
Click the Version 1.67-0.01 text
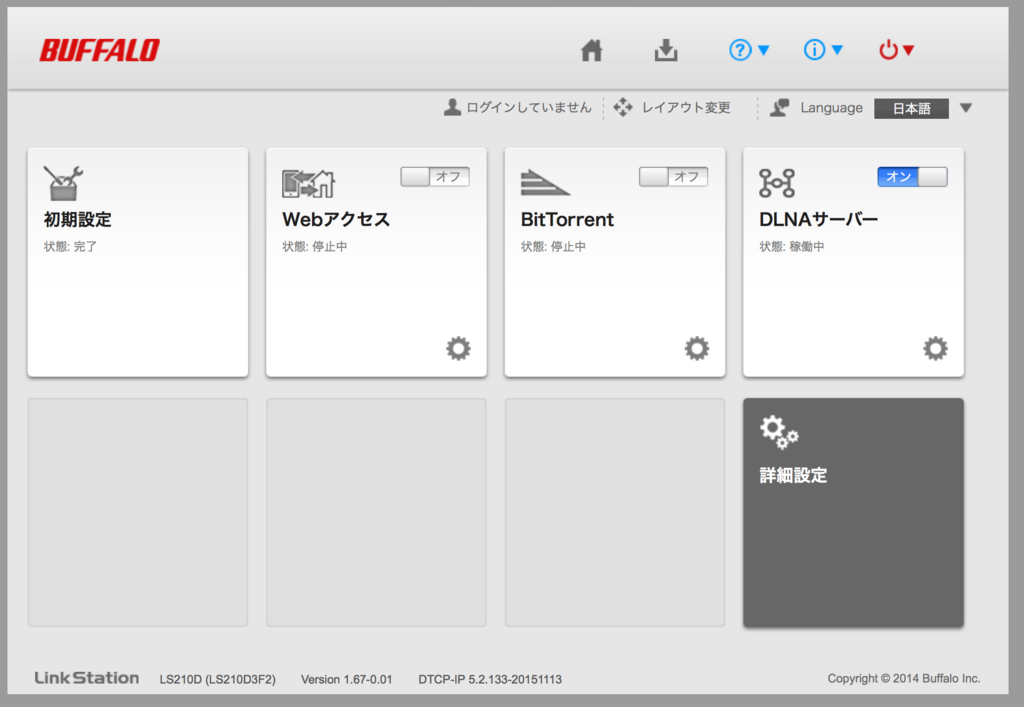click(x=346, y=680)
